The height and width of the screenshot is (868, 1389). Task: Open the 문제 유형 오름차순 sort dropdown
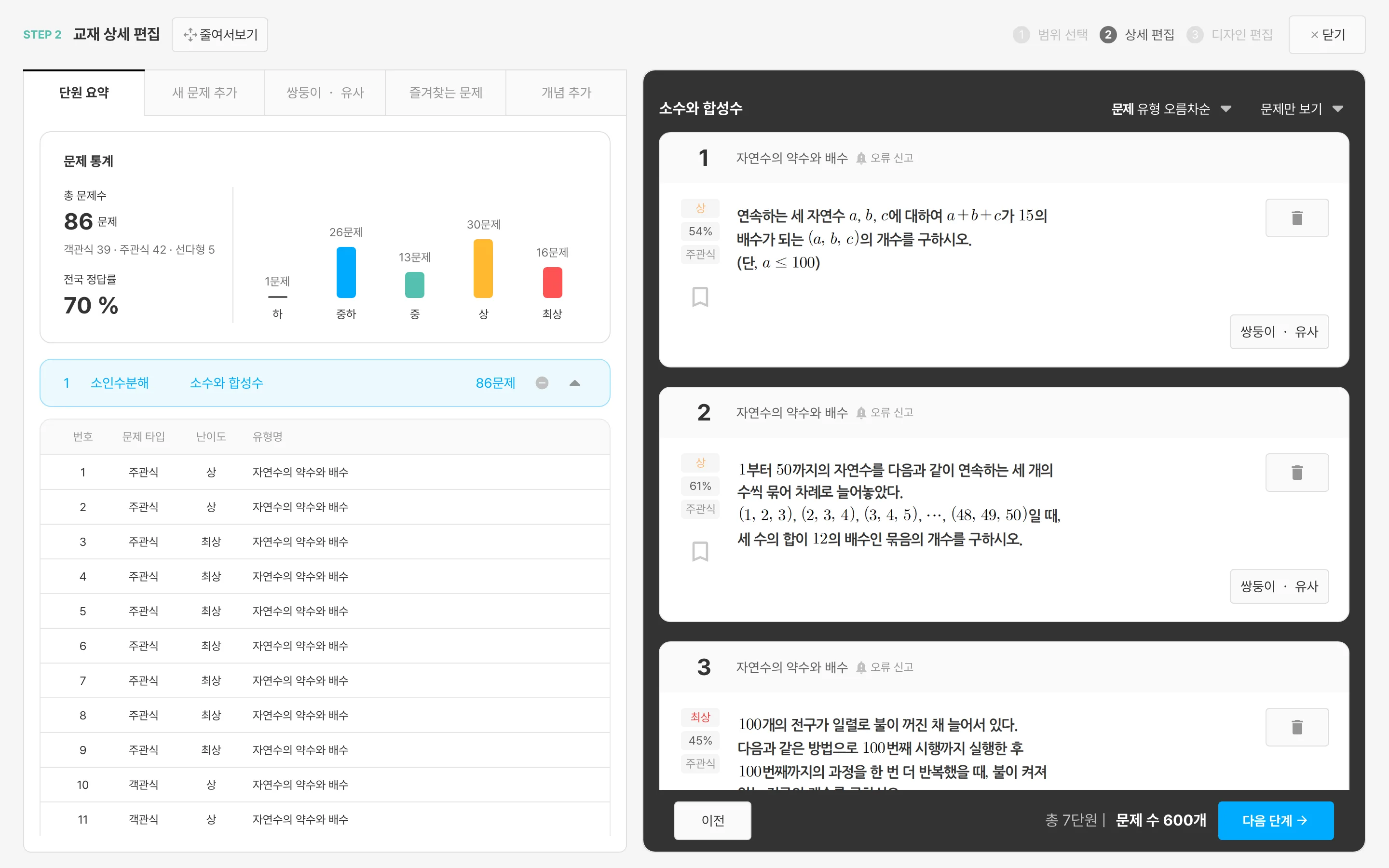click(1171, 109)
